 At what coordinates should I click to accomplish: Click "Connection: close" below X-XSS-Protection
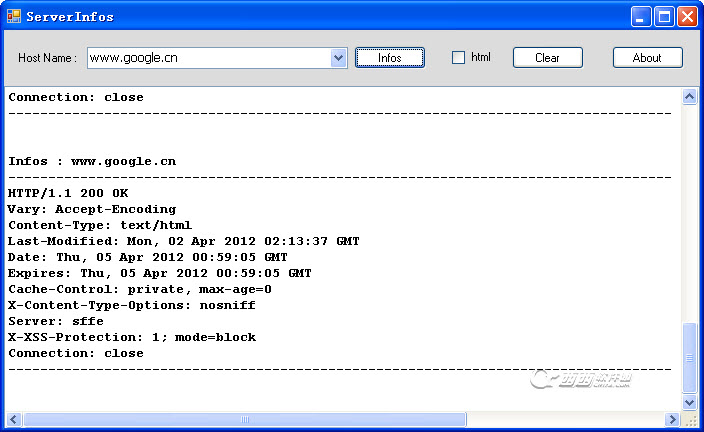tap(76, 353)
